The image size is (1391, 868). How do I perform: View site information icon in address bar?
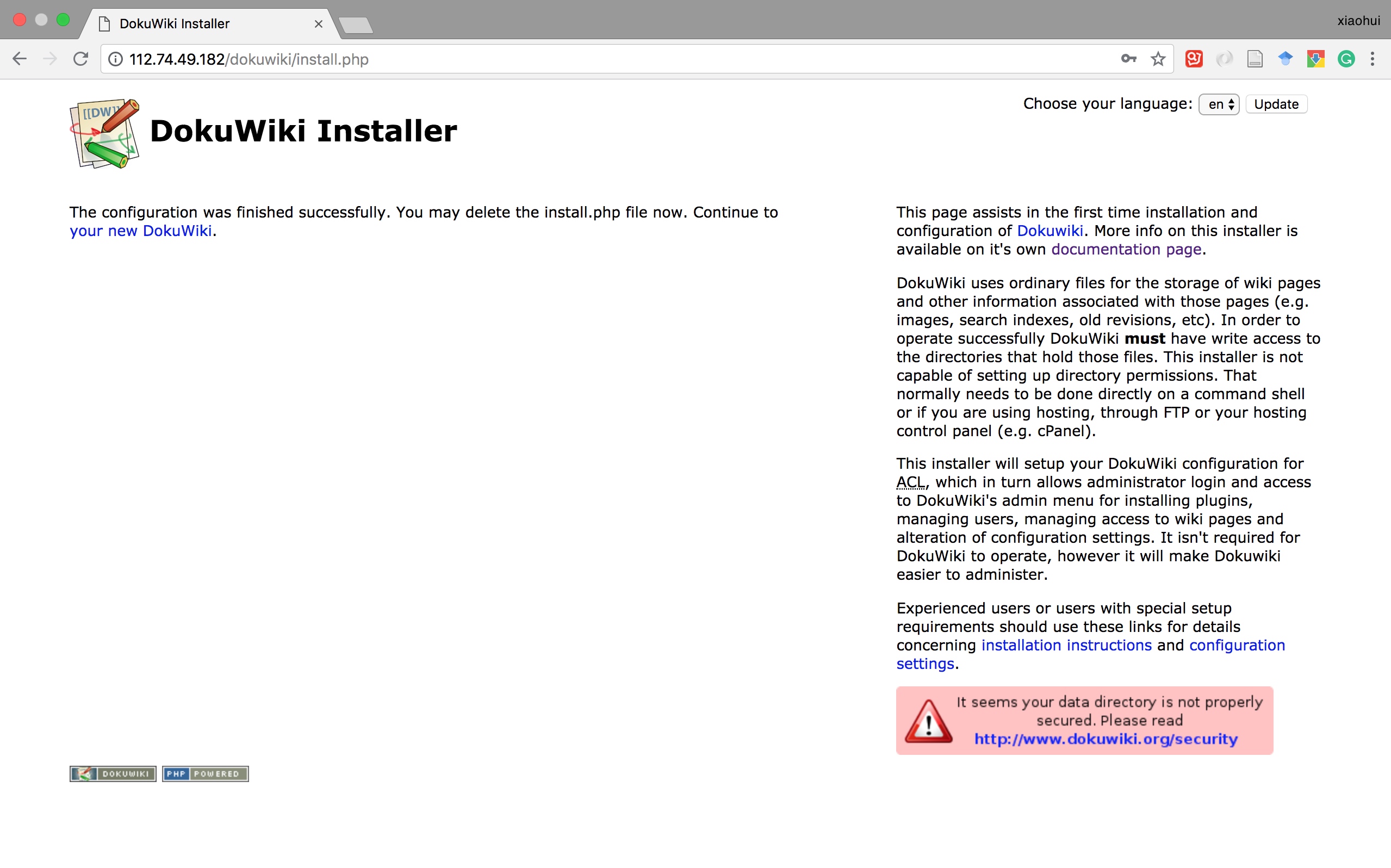coord(115,59)
